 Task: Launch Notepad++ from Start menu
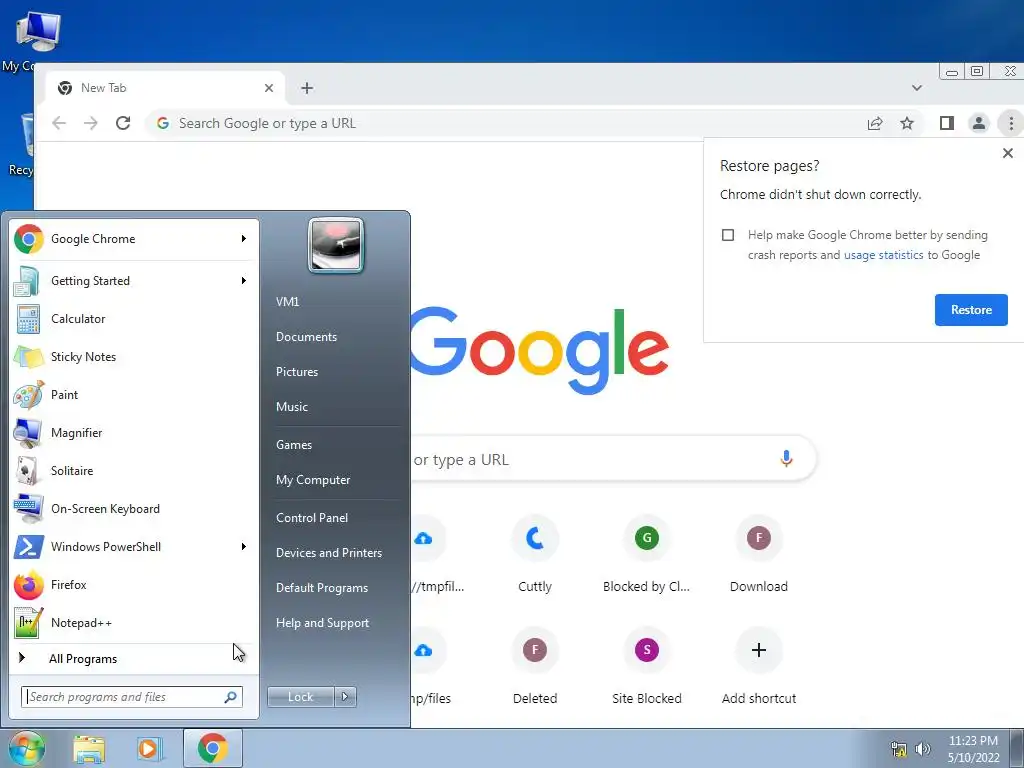pyautogui.click(x=131, y=622)
